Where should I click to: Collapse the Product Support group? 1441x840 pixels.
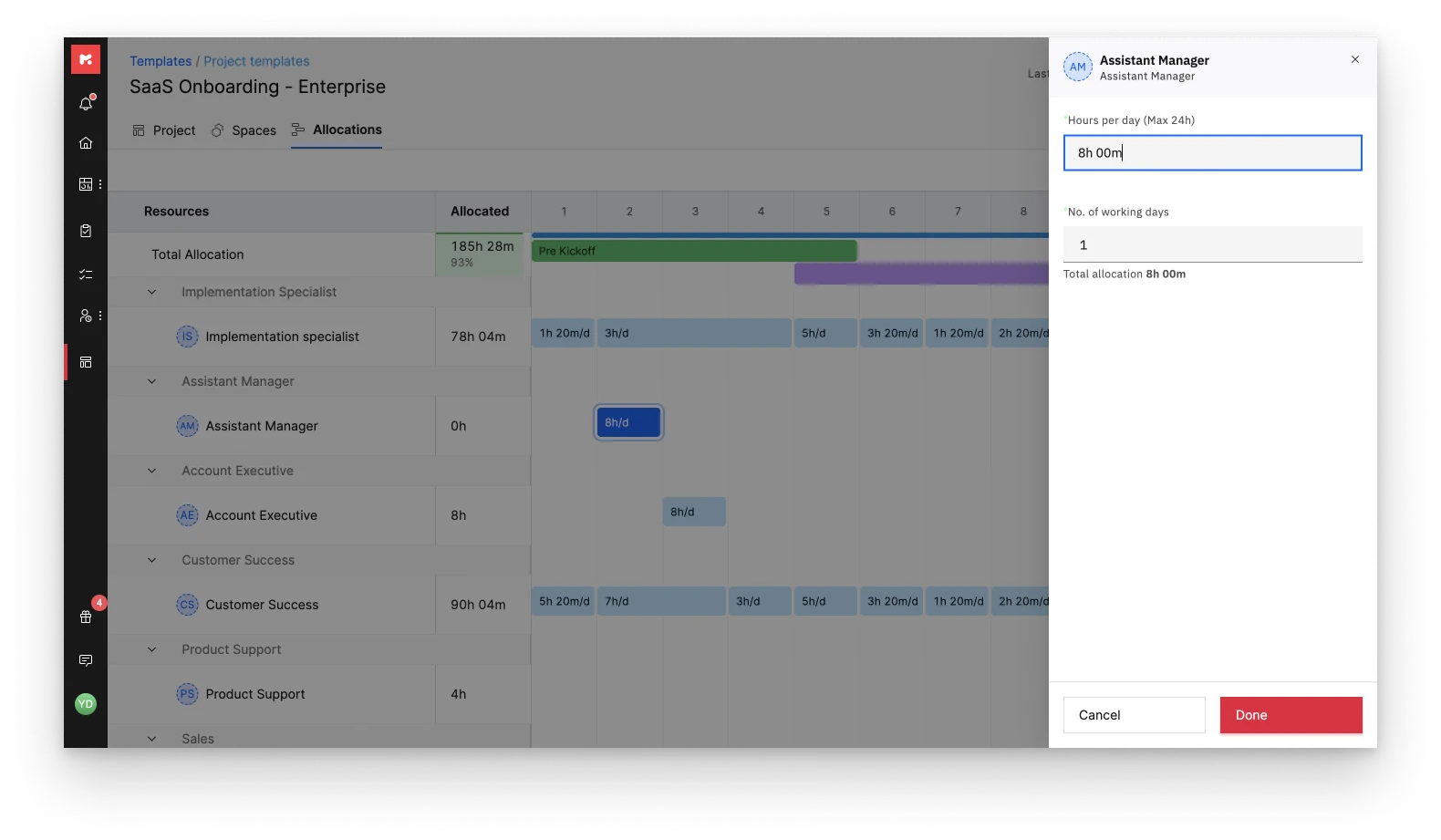152,649
